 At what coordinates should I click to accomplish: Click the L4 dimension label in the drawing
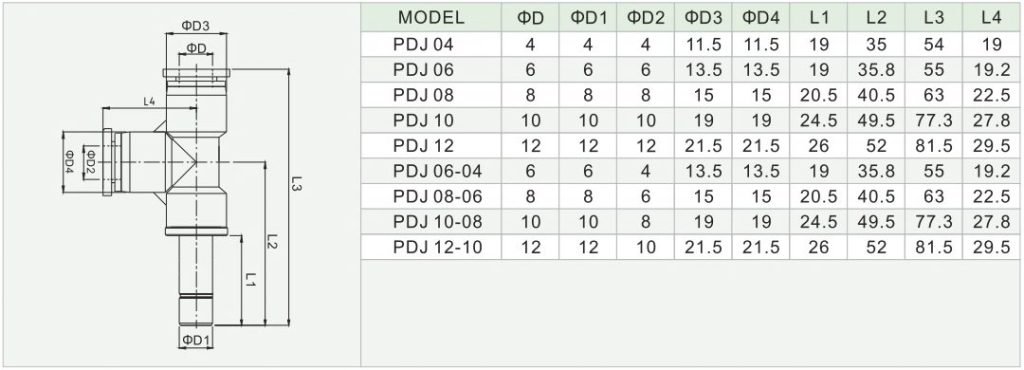pos(149,101)
